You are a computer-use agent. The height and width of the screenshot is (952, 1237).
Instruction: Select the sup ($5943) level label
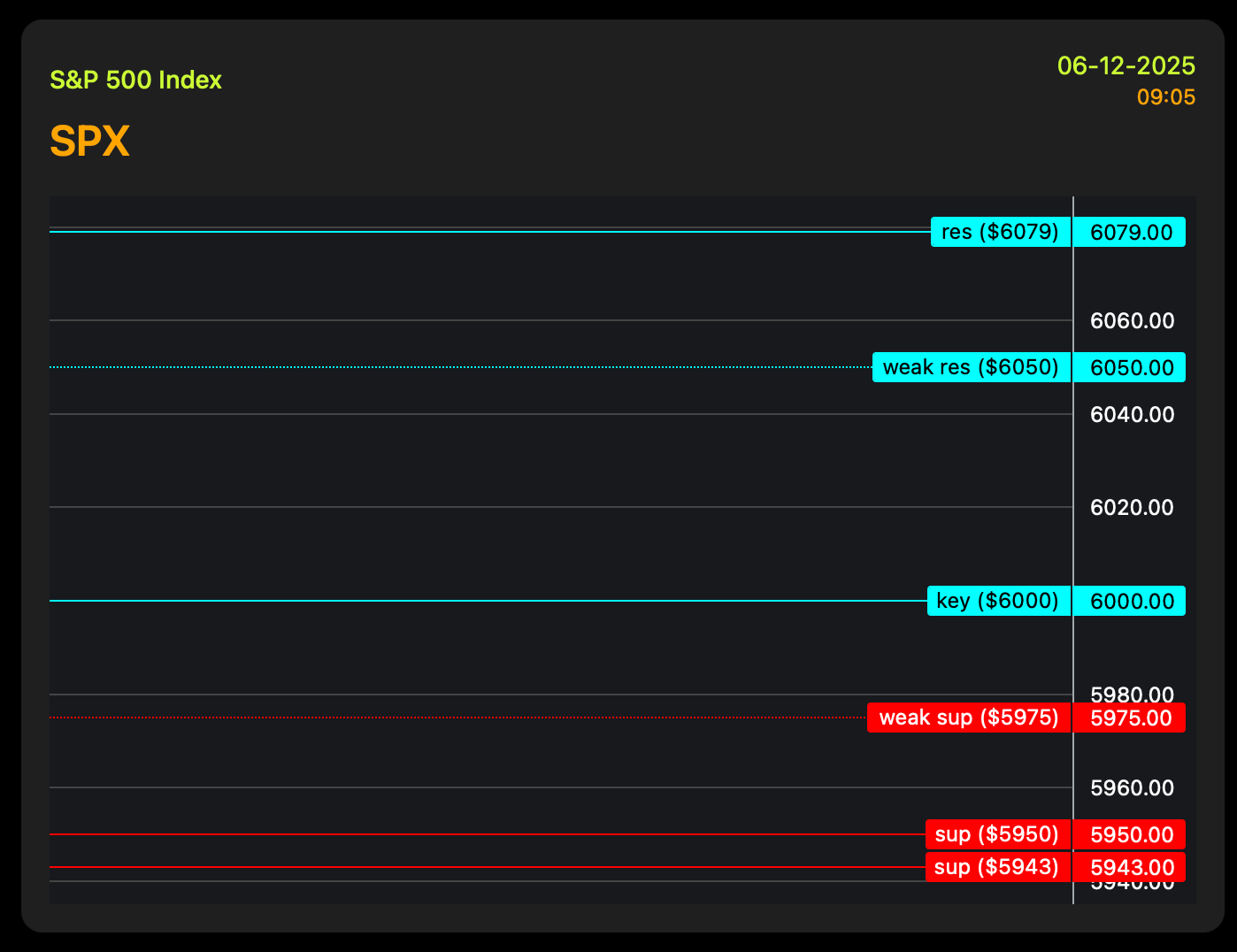(x=998, y=867)
